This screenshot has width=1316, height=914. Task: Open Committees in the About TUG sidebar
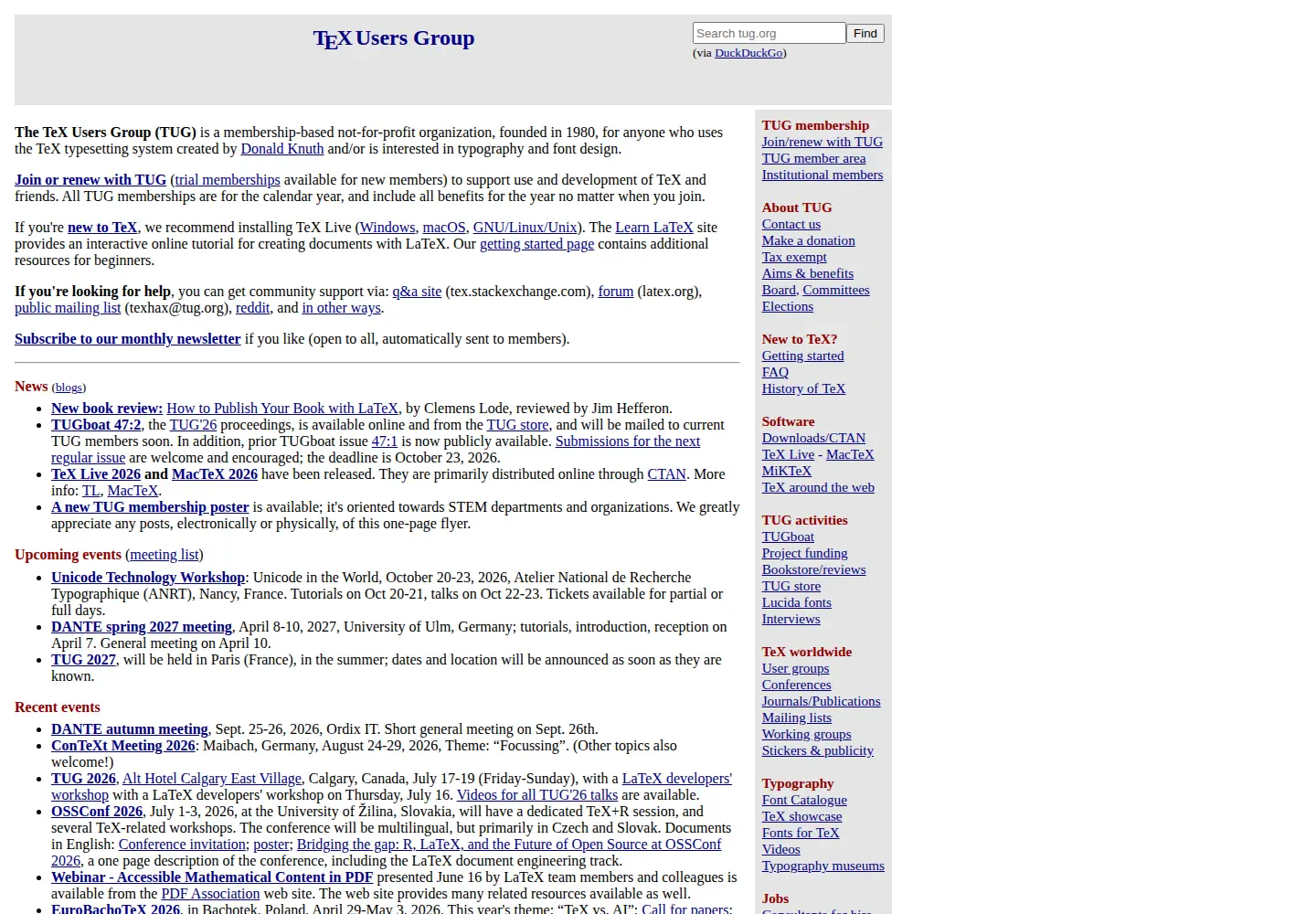(x=836, y=290)
